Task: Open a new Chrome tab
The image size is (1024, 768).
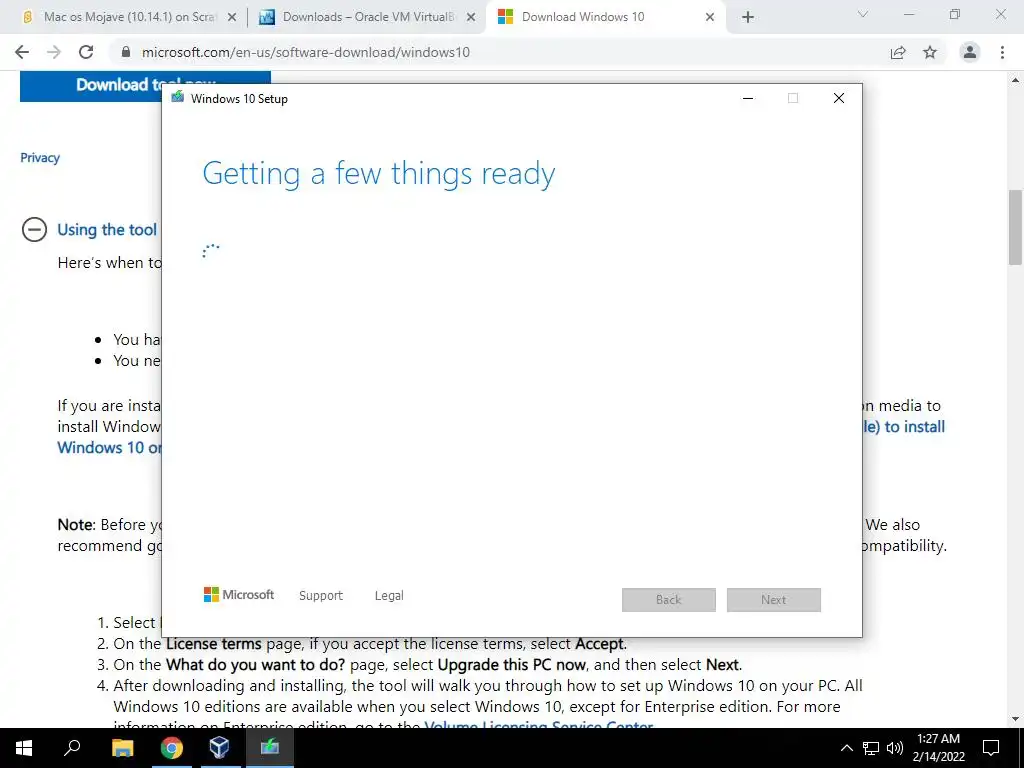Action: pyautogui.click(x=748, y=17)
